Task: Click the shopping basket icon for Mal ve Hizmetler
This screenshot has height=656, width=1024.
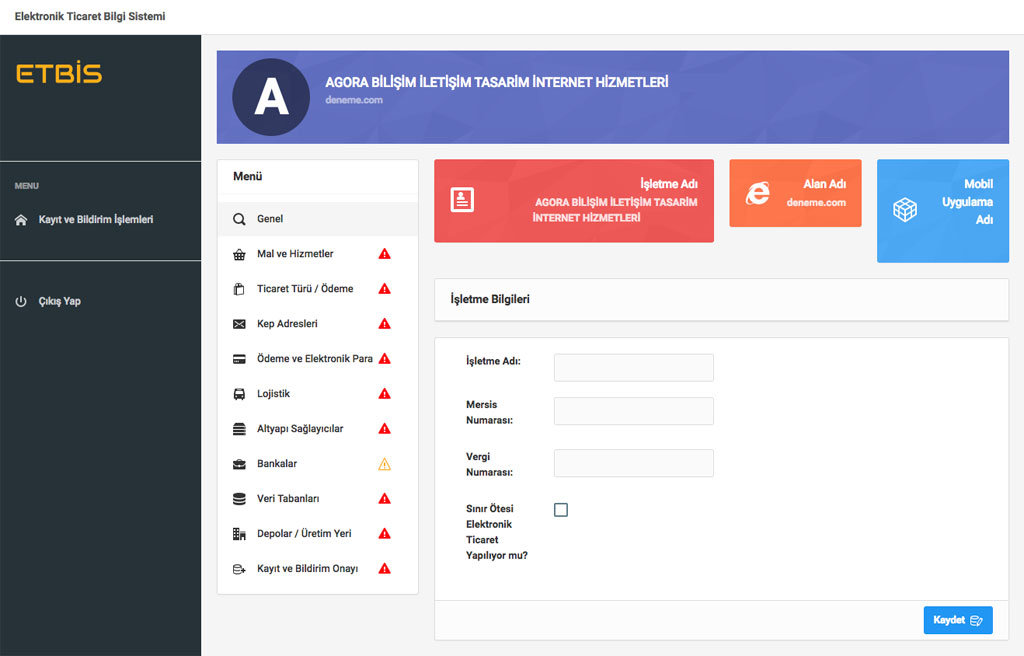Action: click(x=239, y=254)
